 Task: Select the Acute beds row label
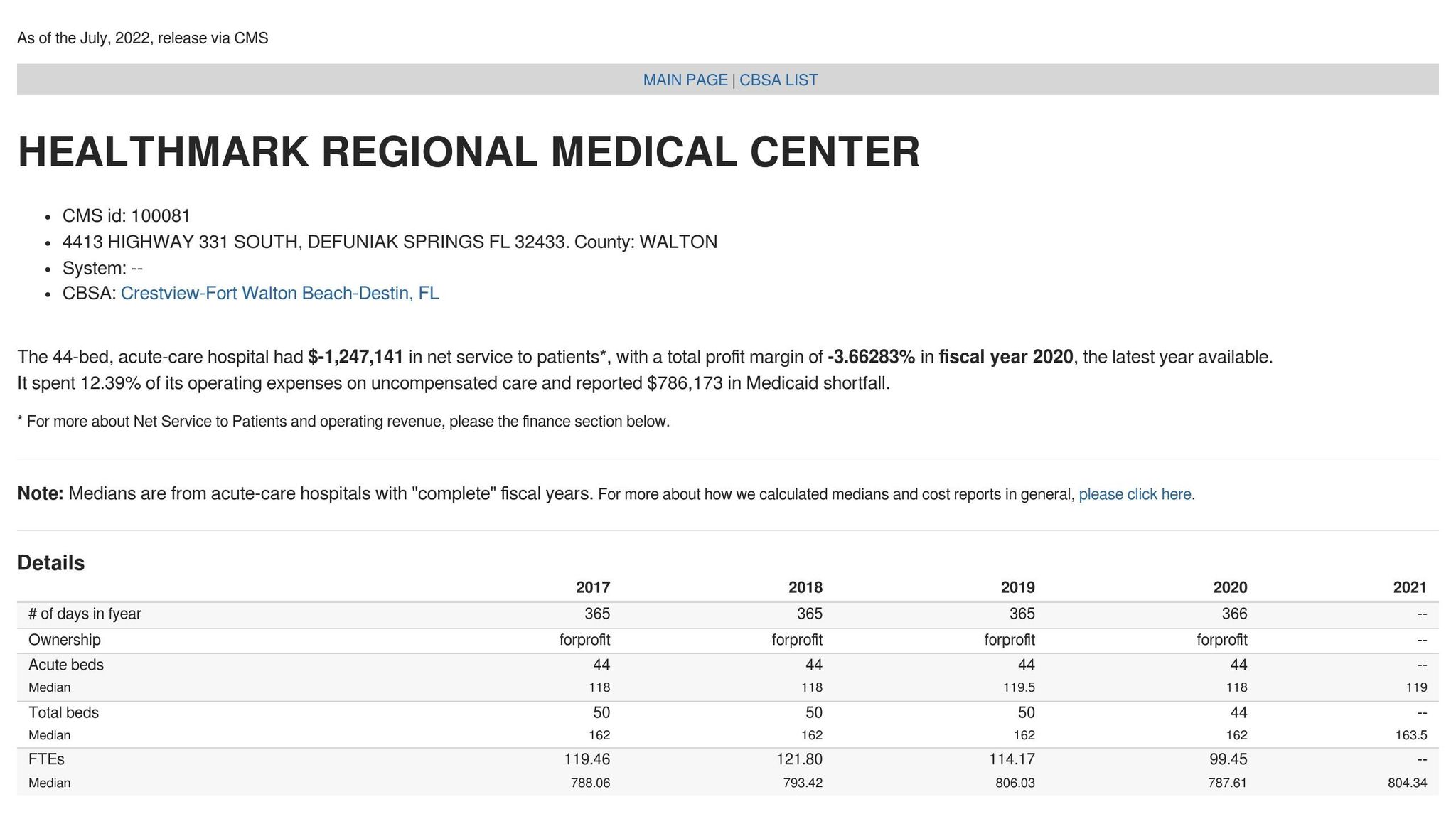[x=65, y=665]
